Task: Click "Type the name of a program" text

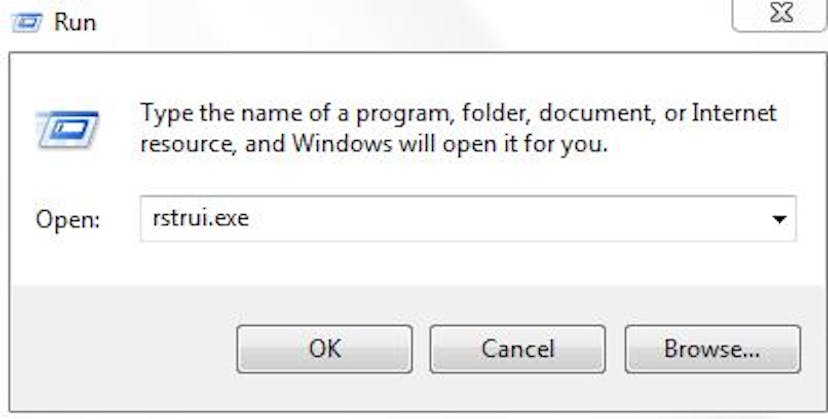Action: 296,115
